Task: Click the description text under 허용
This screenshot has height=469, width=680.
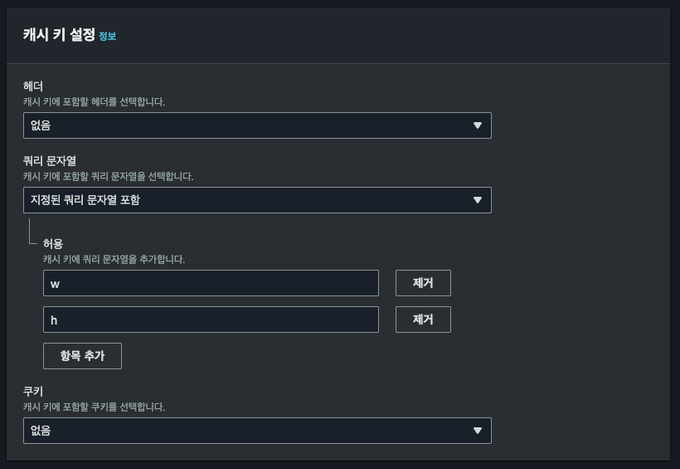Action: 114,258
